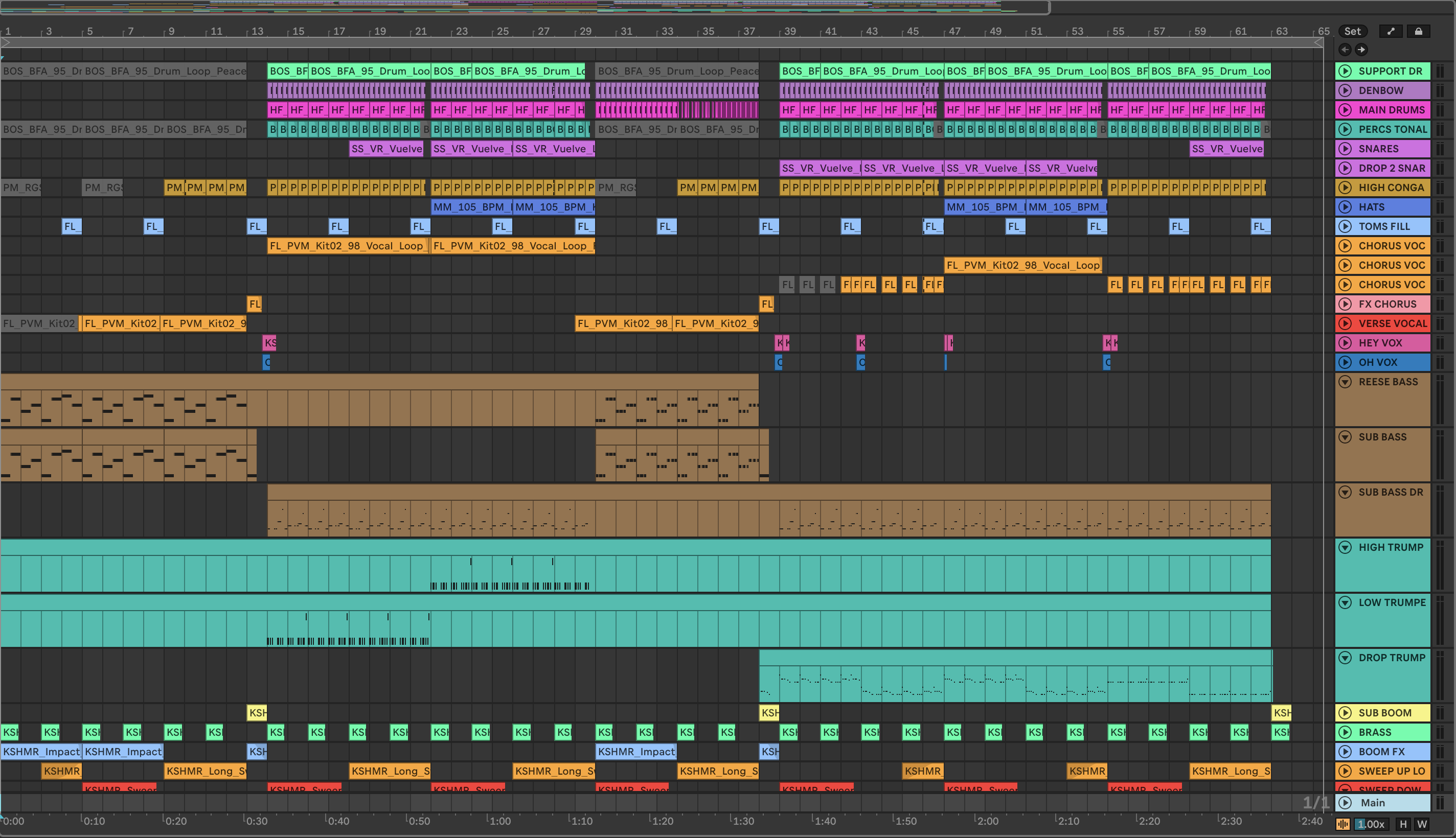Unfold the MAIN DRUMS track
Image resolution: width=1456 pixels, height=838 pixels.
click(x=1346, y=110)
